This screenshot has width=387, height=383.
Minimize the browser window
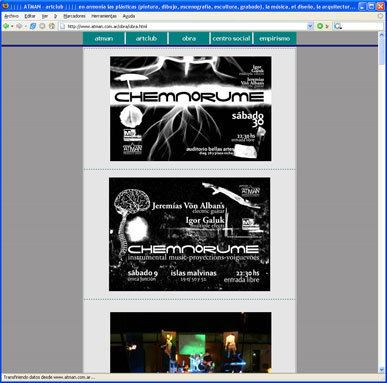tap(363, 6)
